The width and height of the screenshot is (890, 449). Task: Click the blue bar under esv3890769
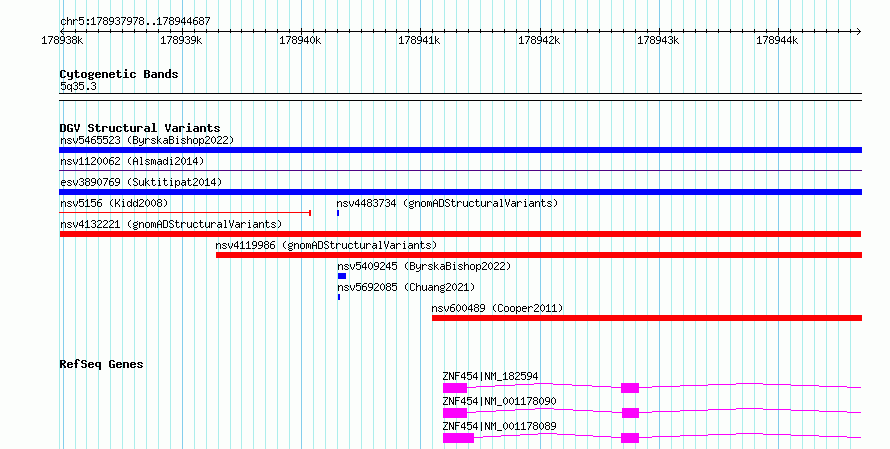click(460, 192)
